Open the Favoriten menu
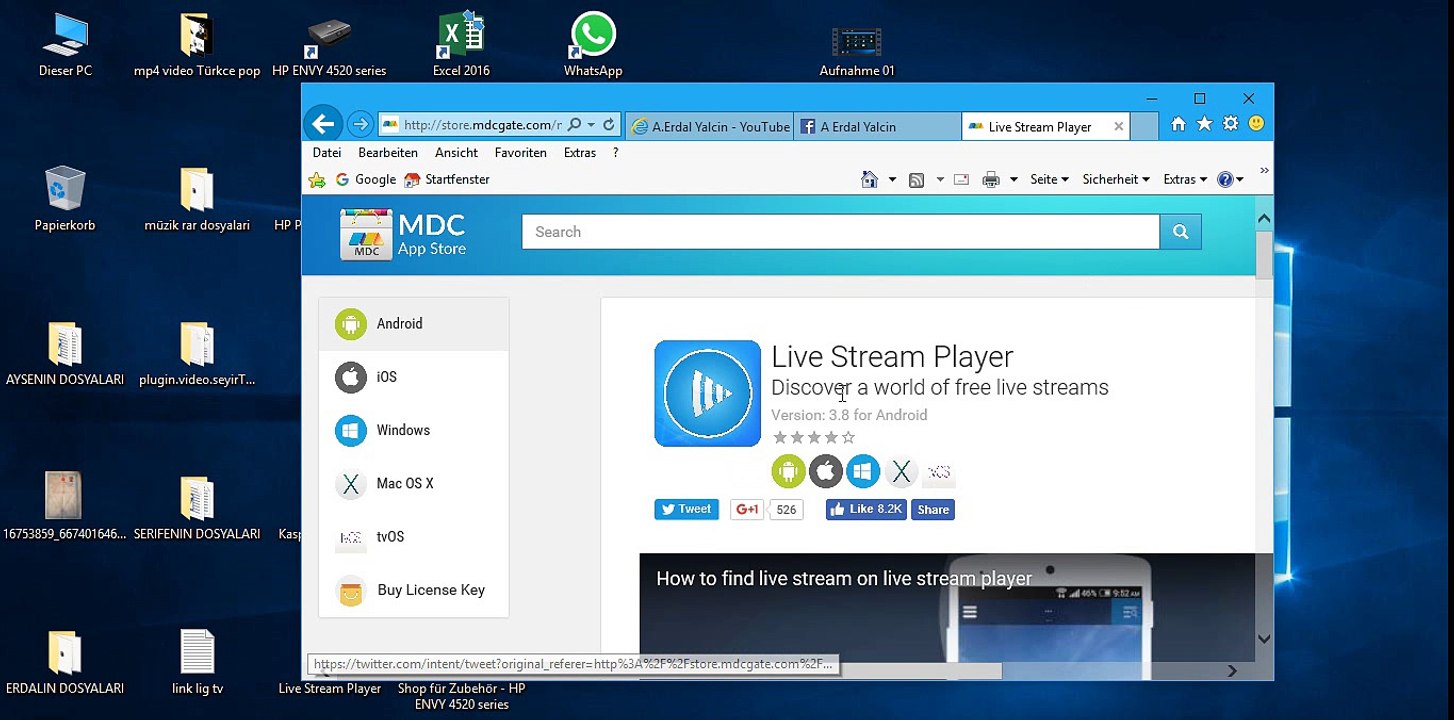This screenshot has height=720, width=1454. pyautogui.click(x=520, y=153)
